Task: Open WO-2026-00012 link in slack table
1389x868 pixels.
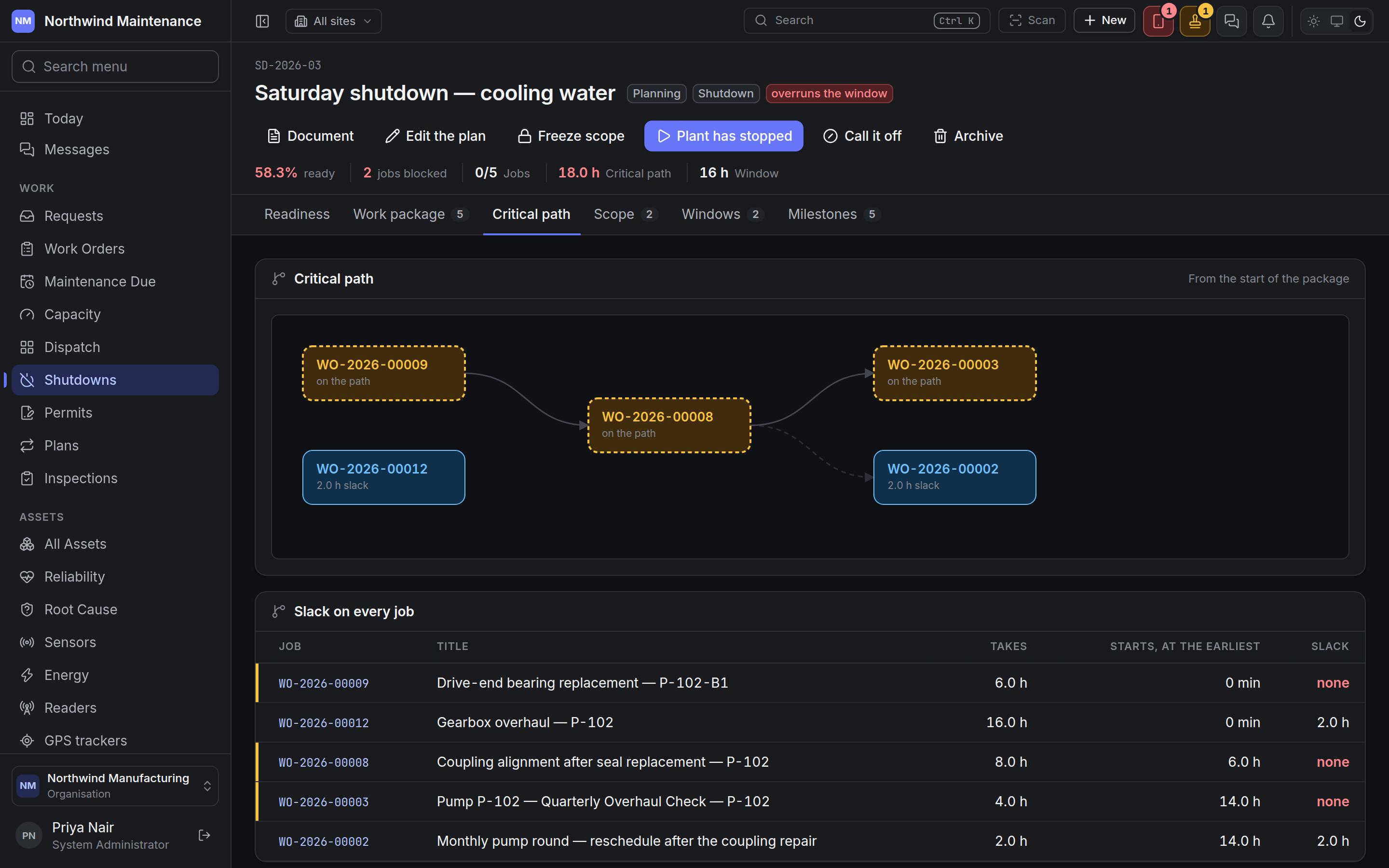Action: tap(324, 723)
